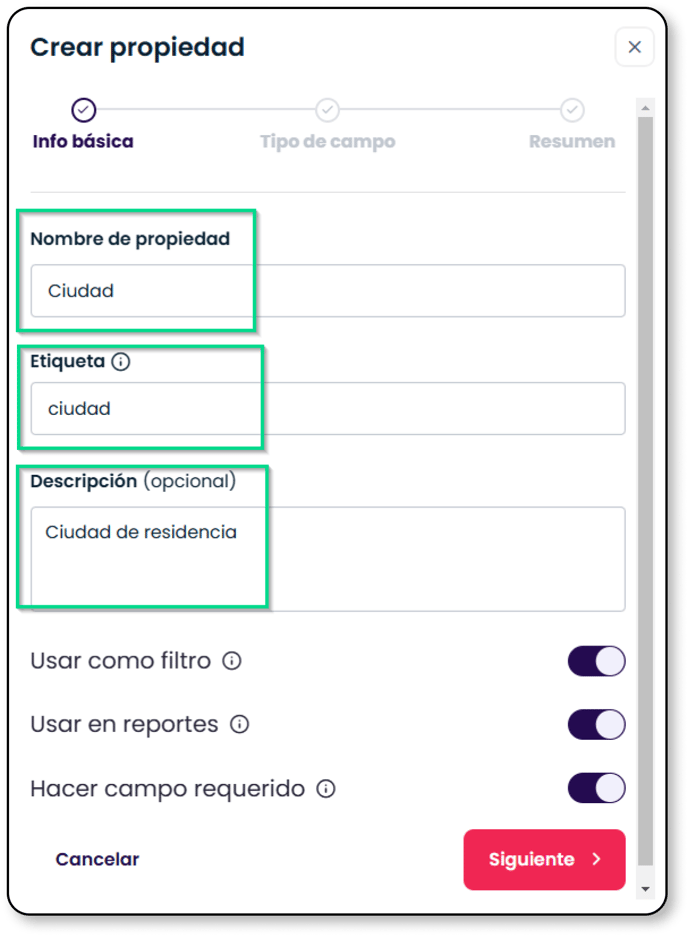Go to the Tipo de campo step label

point(328,141)
